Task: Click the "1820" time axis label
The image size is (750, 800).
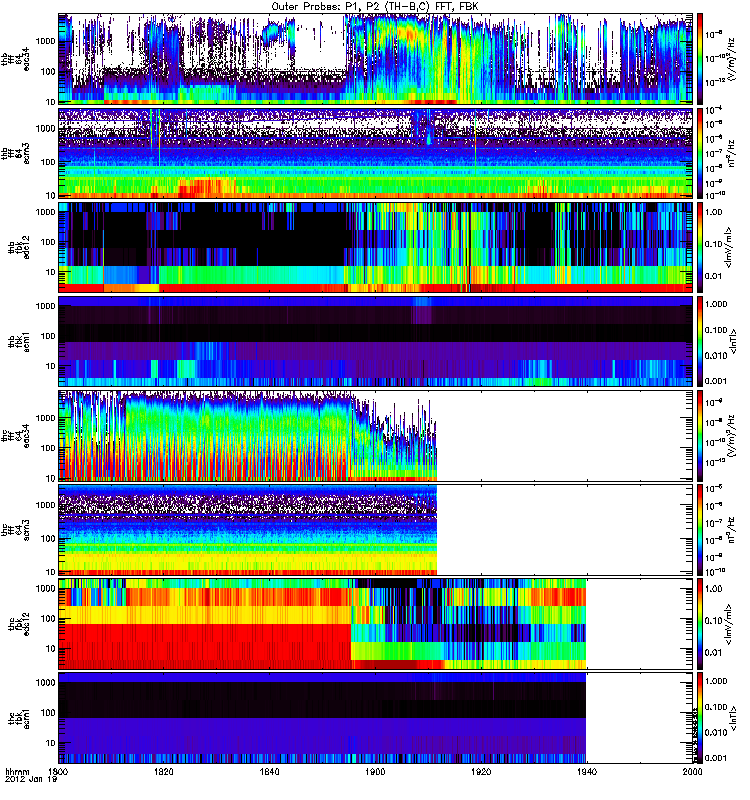Action: pos(164,771)
